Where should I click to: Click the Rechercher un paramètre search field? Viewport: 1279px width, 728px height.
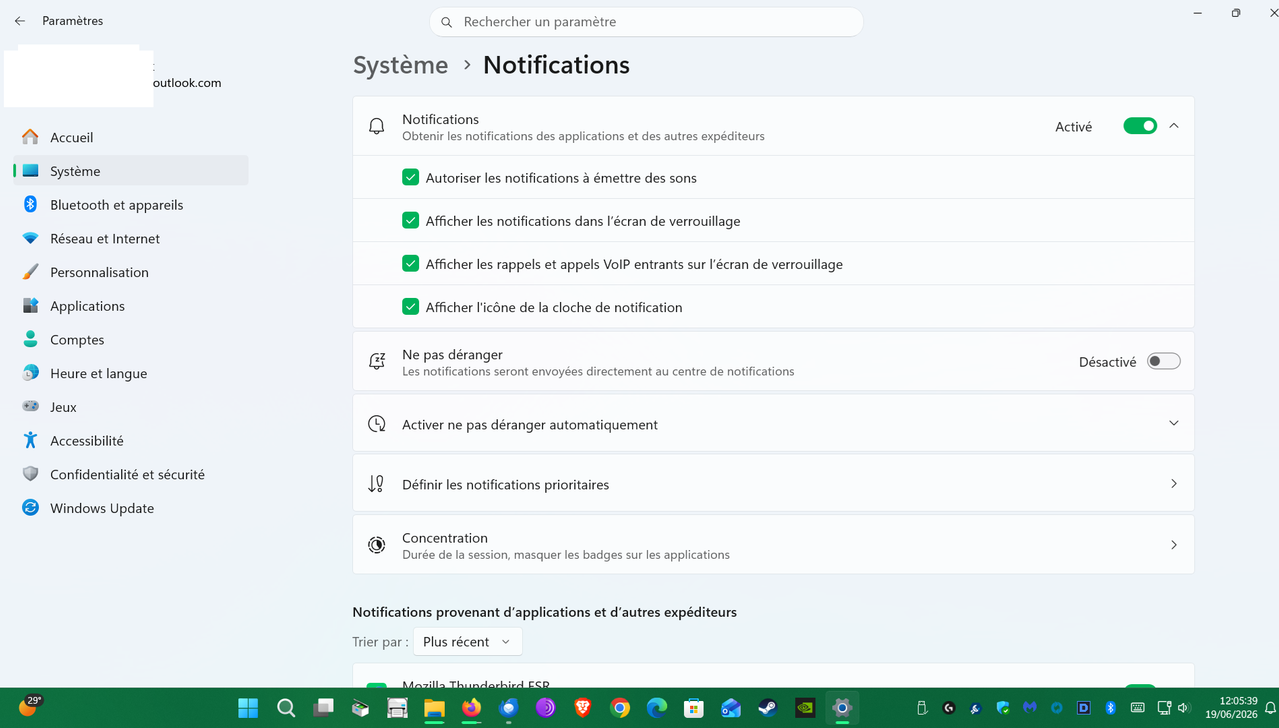646,22
